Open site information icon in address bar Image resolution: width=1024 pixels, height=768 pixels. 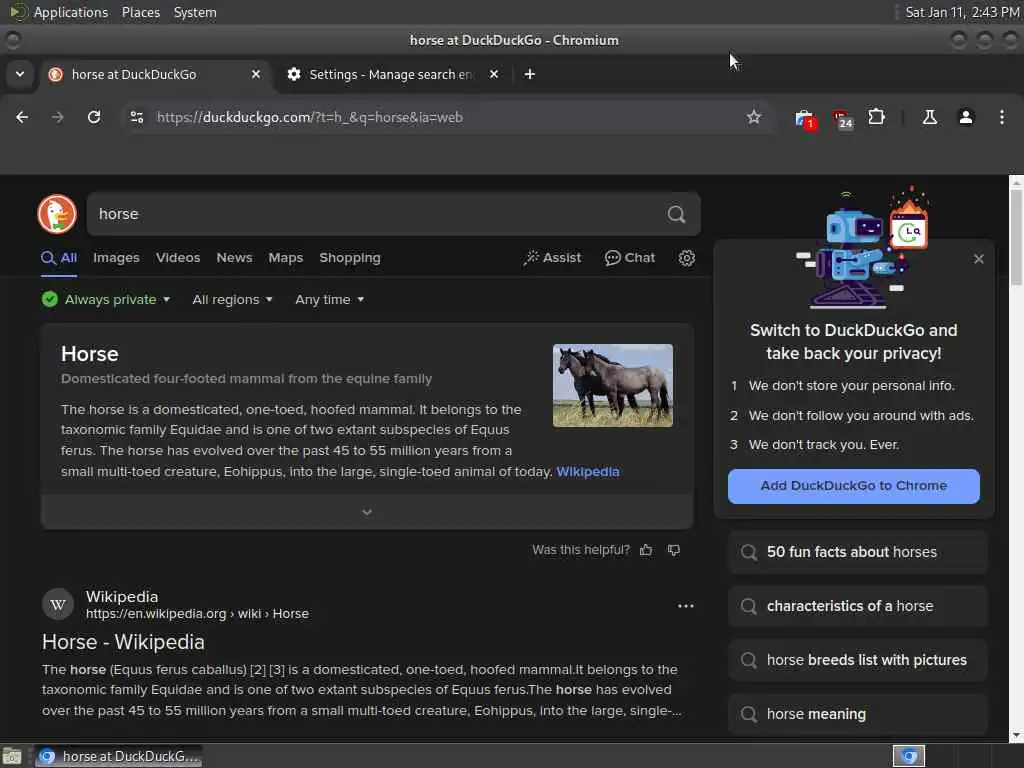tap(136, 117)
